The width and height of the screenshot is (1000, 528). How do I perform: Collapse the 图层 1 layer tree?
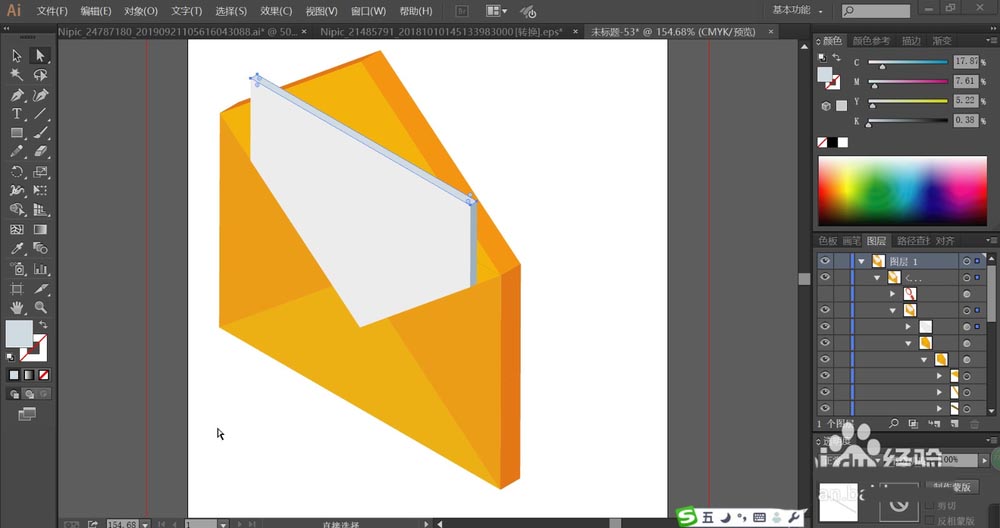click(862, 261)
